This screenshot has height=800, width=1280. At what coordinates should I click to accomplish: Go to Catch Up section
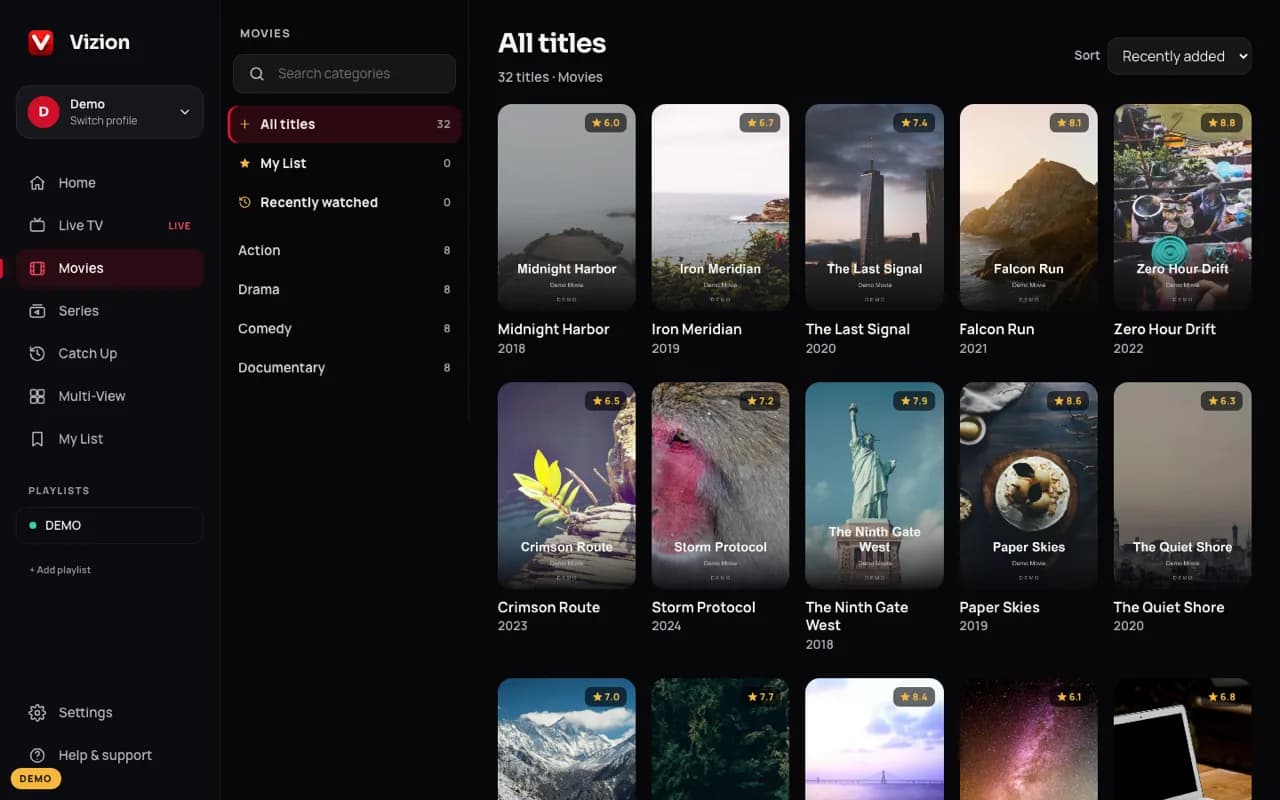pos(110,353)
